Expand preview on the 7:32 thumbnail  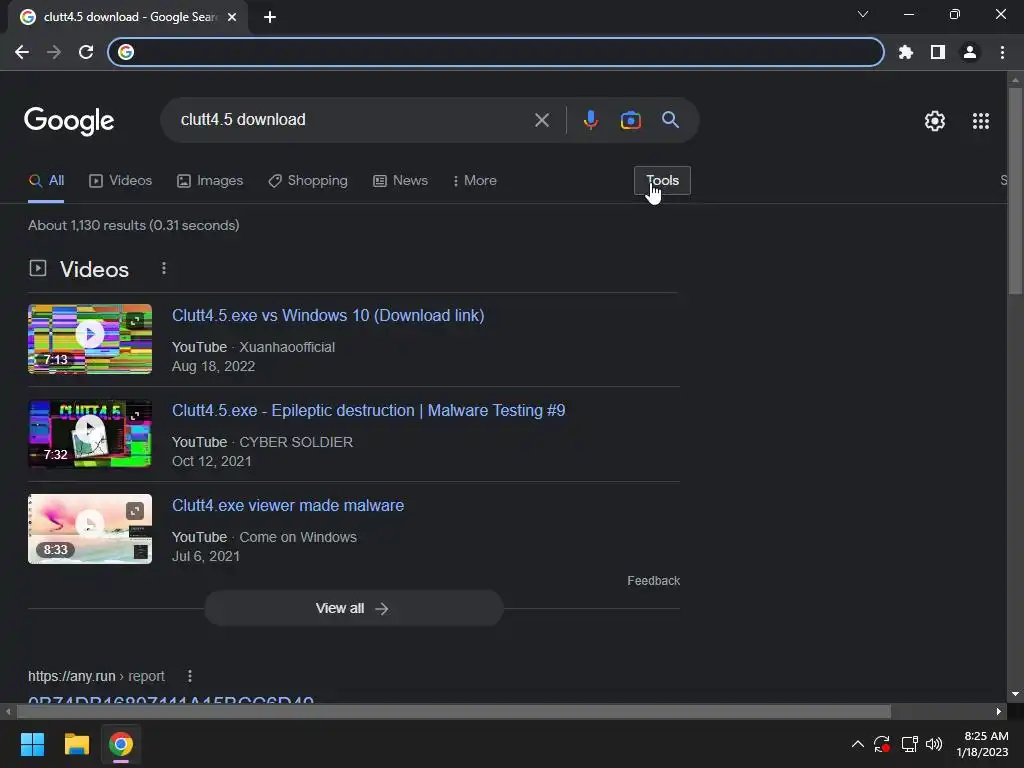[135, 415]
